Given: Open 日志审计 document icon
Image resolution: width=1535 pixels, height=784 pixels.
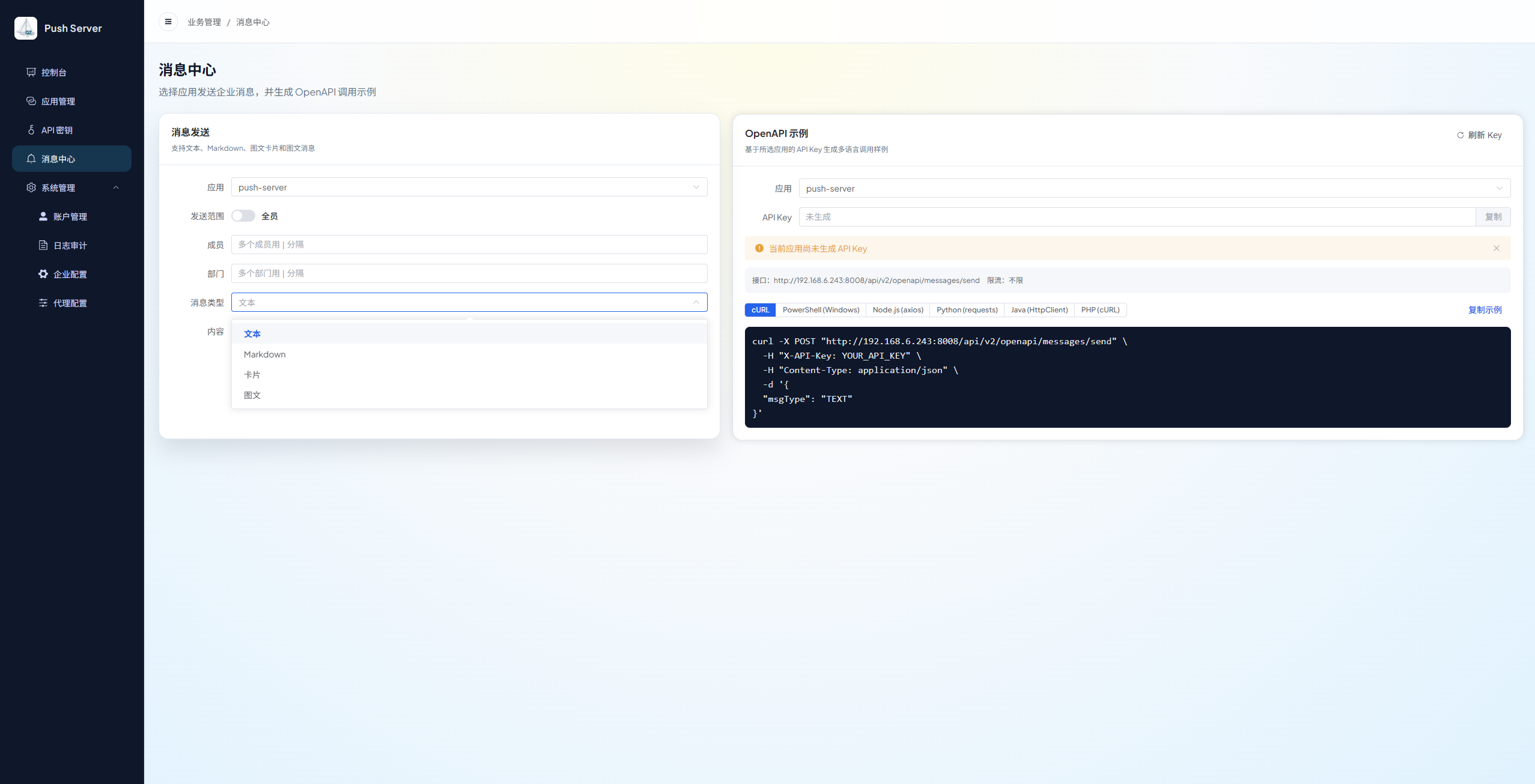Looking at the screenshot, I should click(43, 245).
